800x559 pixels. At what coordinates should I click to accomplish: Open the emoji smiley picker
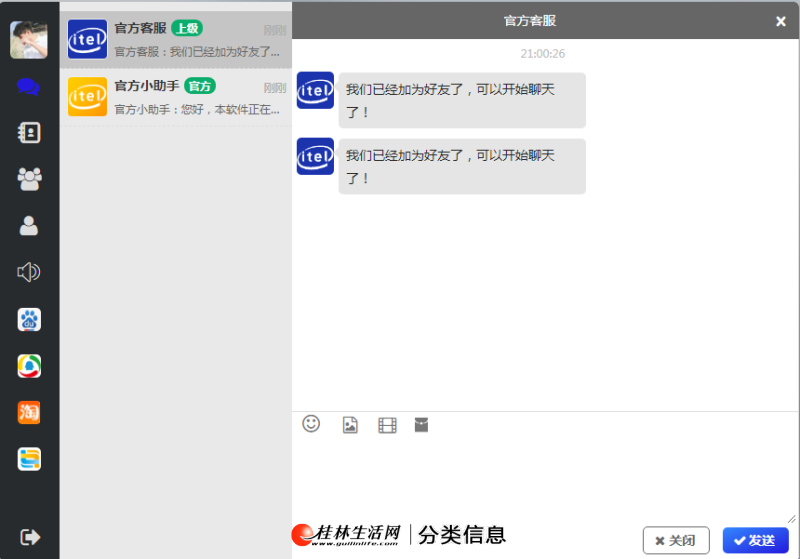(311, 423)
